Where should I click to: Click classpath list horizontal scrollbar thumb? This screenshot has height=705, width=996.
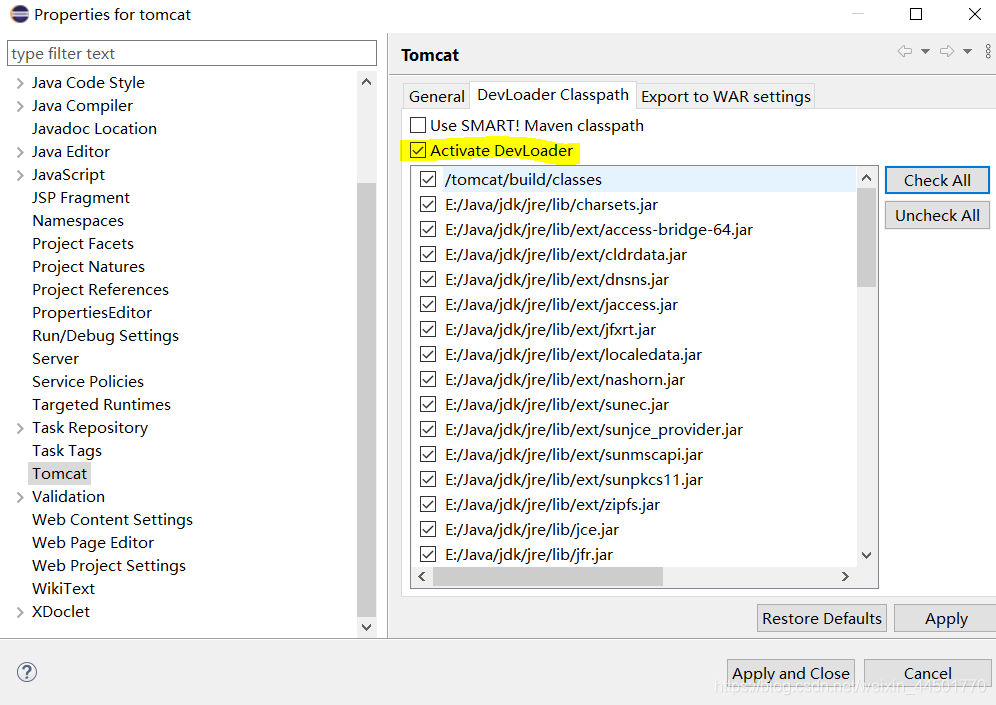pos(548,576)
